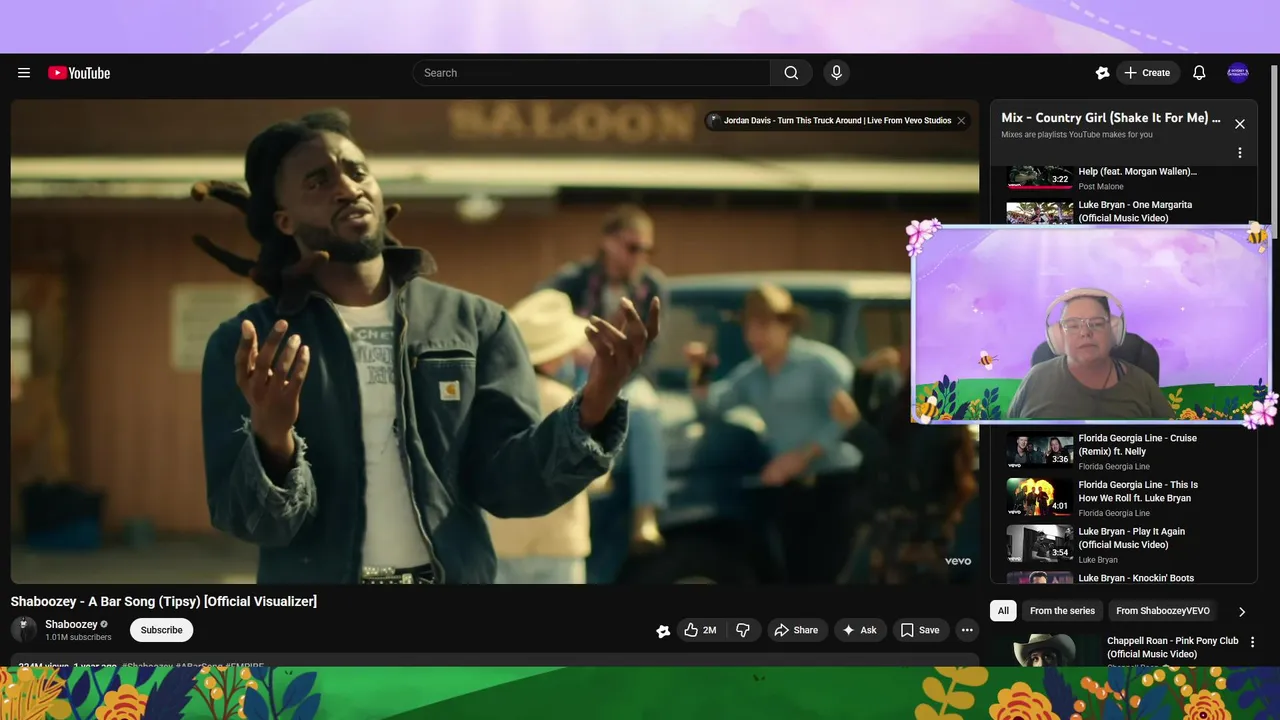Play Luke Bryan Play It Again thumbnail

[1040, 544]
